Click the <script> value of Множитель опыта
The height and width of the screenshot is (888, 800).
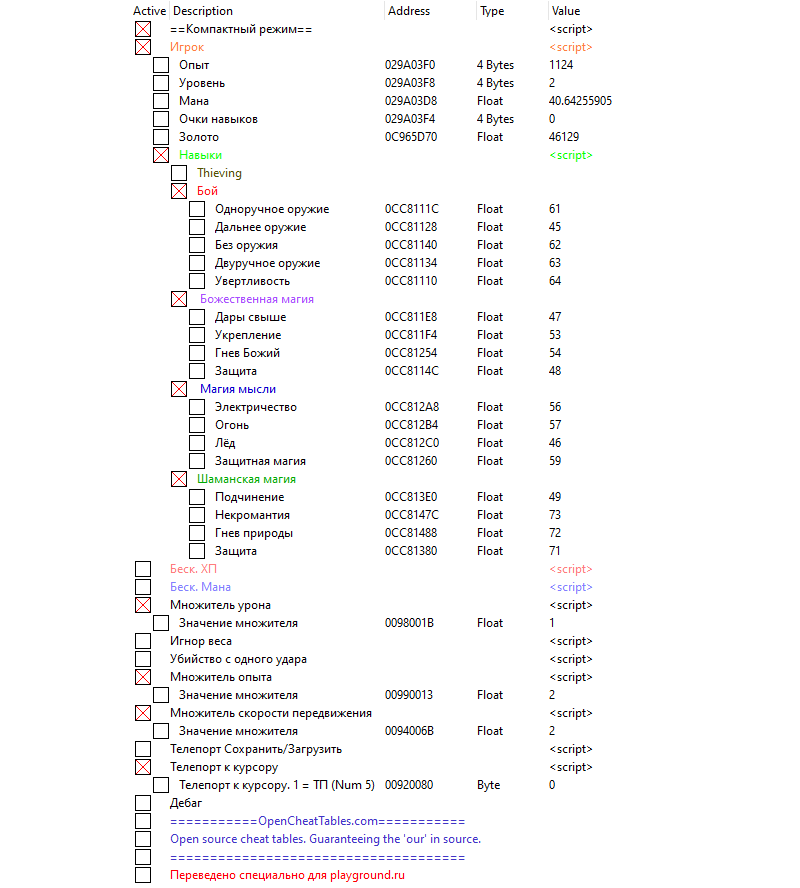click(571, 677)
